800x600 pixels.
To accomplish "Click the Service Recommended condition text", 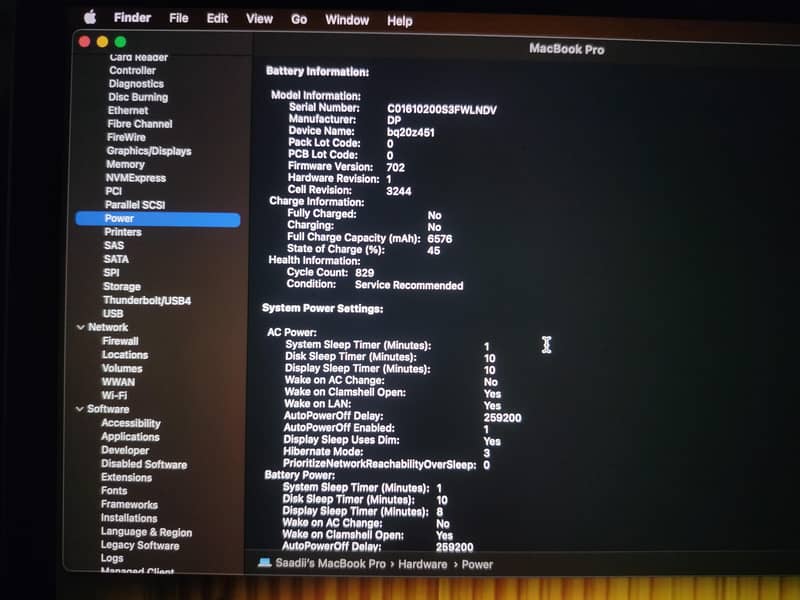I will (409, 286).
